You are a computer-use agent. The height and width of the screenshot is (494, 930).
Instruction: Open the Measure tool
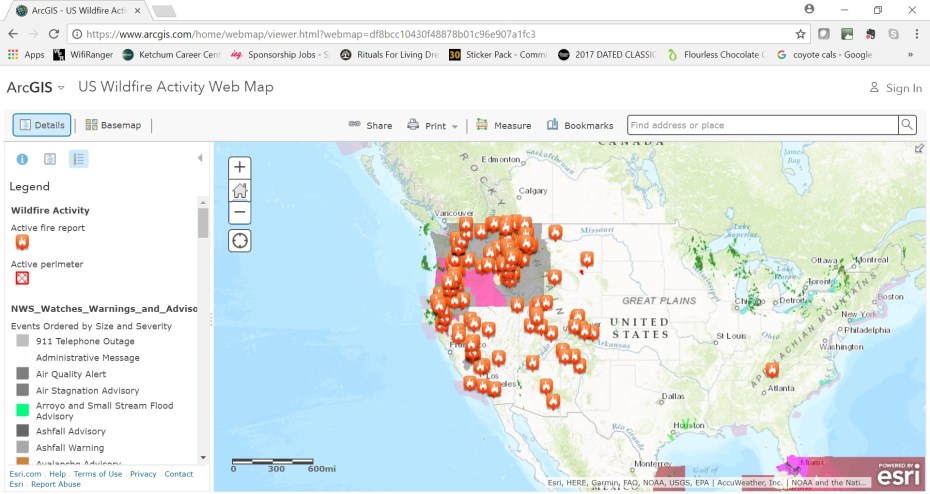coord(503,126)
